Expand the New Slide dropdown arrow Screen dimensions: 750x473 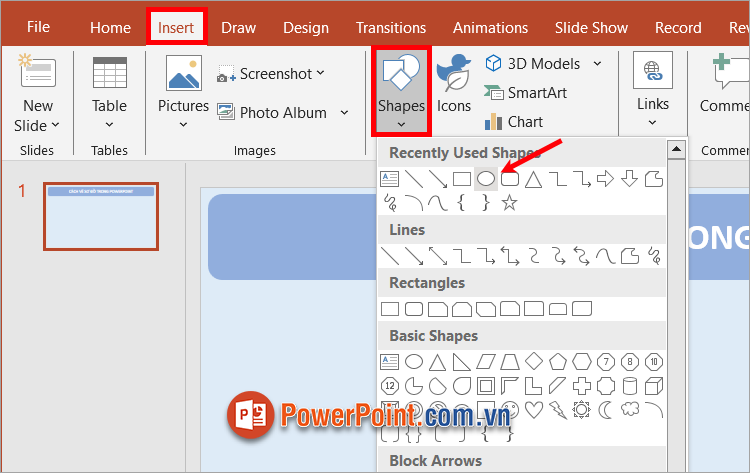tap(55, 125)
